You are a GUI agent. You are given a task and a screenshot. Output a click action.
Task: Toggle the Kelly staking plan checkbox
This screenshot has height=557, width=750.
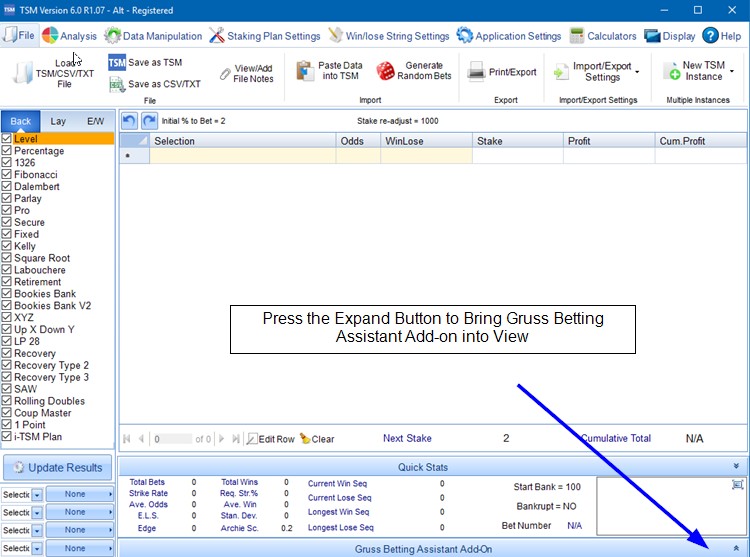7,246
